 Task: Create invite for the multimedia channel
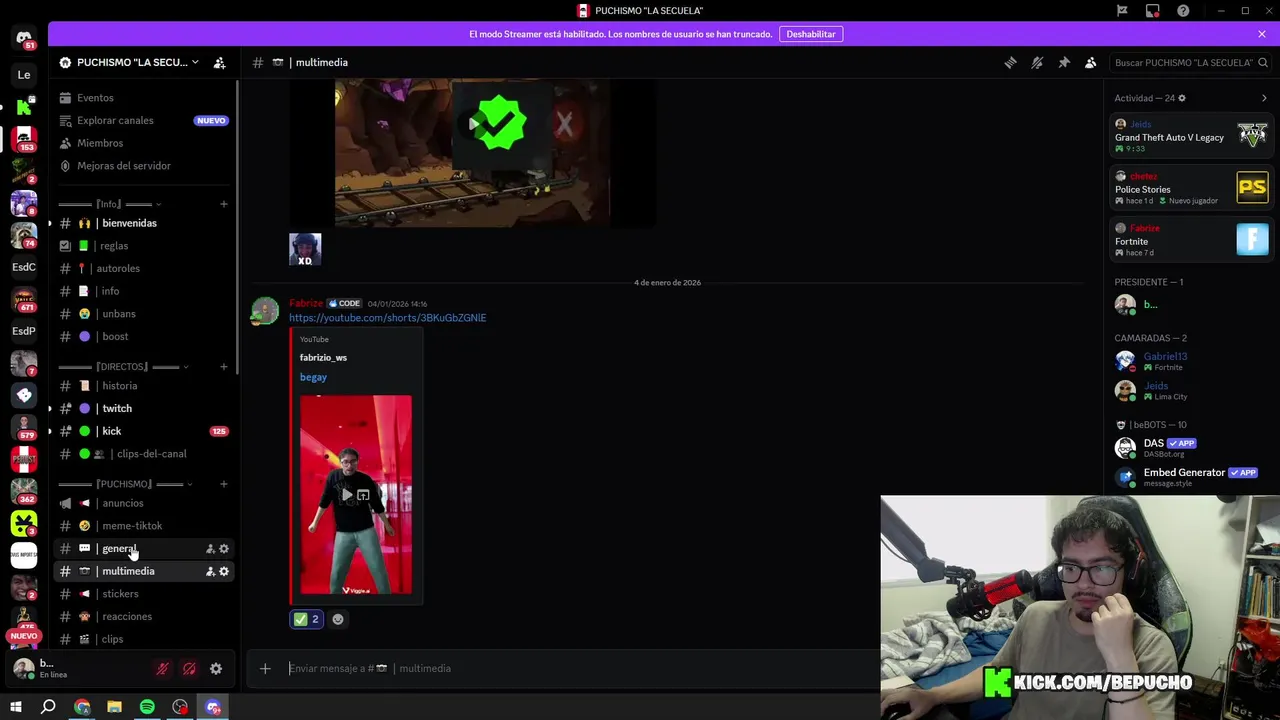click(210, 571)
